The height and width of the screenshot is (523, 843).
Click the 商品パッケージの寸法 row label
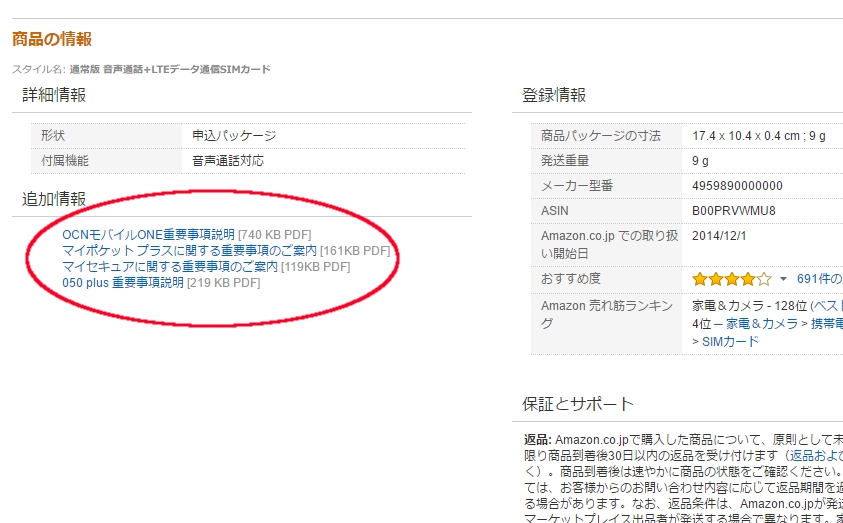click(x=601, y=136)
